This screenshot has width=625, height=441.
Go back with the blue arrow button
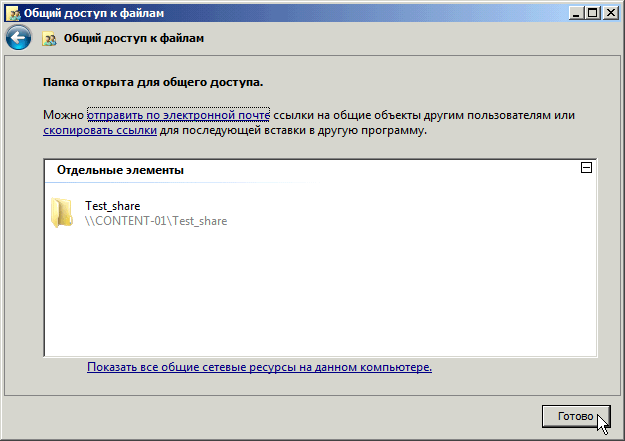point(18,38)
